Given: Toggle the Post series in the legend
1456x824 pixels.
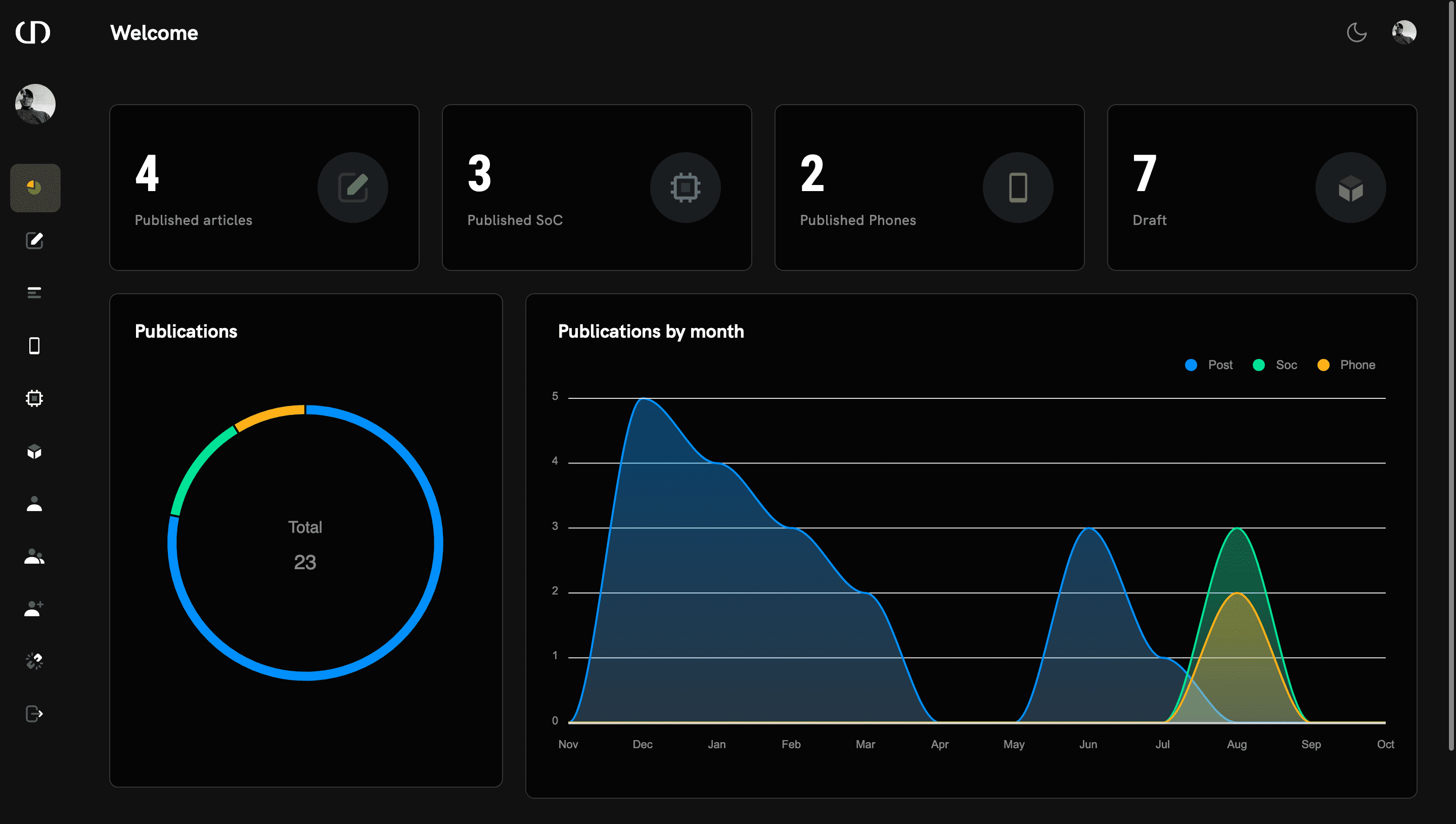Looking at the screenshot, I should pyautogui.click(x=1209, y=365).
